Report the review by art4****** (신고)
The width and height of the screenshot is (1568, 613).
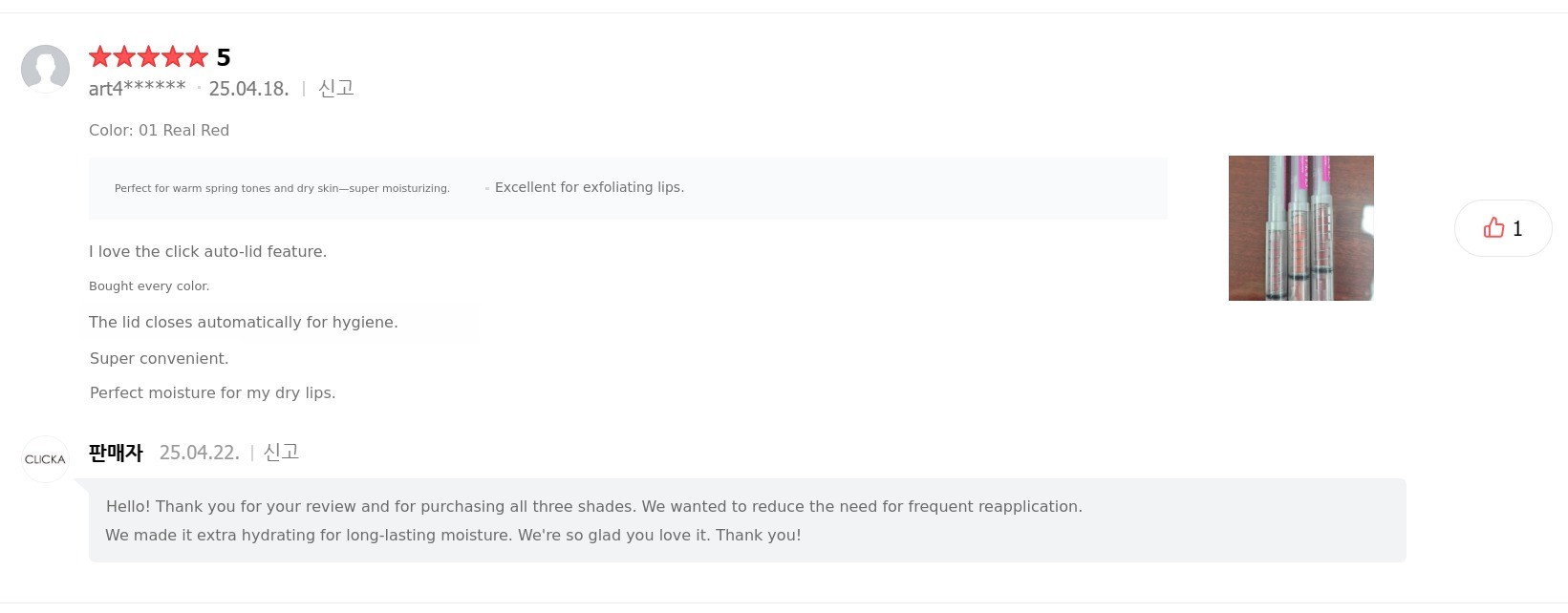(x=335, y=89)
